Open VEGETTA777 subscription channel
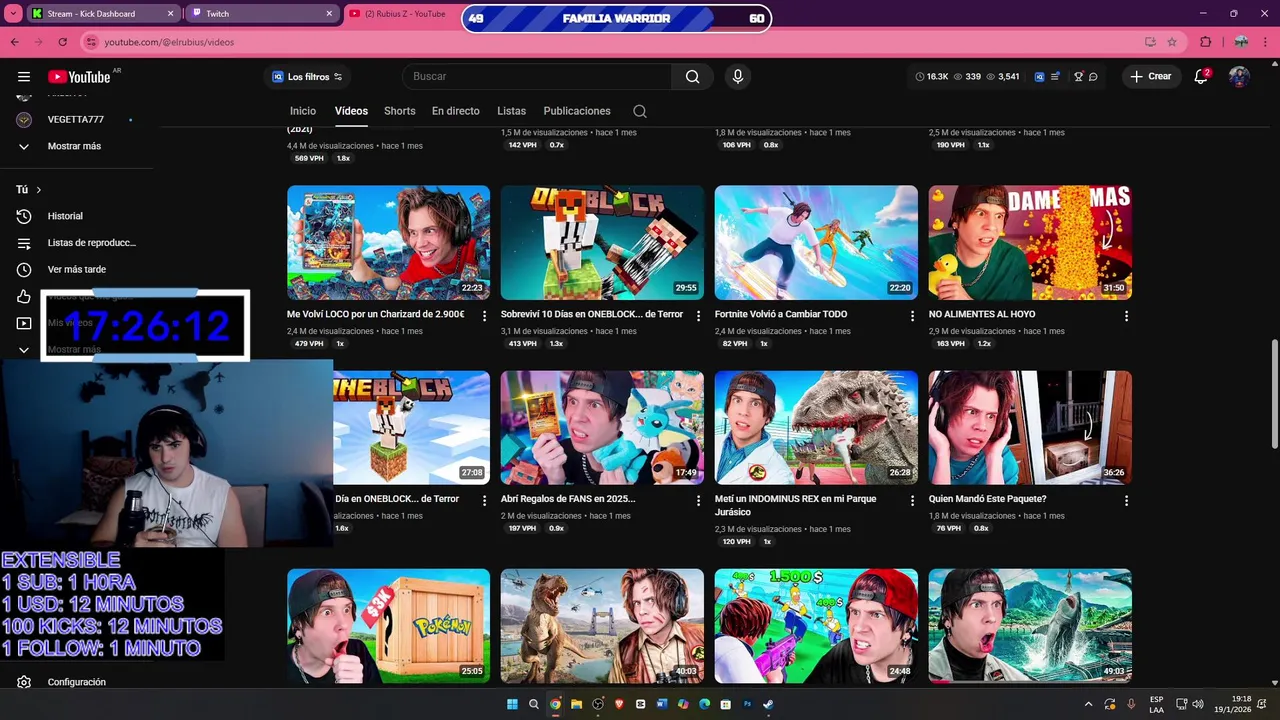This screenshot has height=720, width=1280. [77, 120]
